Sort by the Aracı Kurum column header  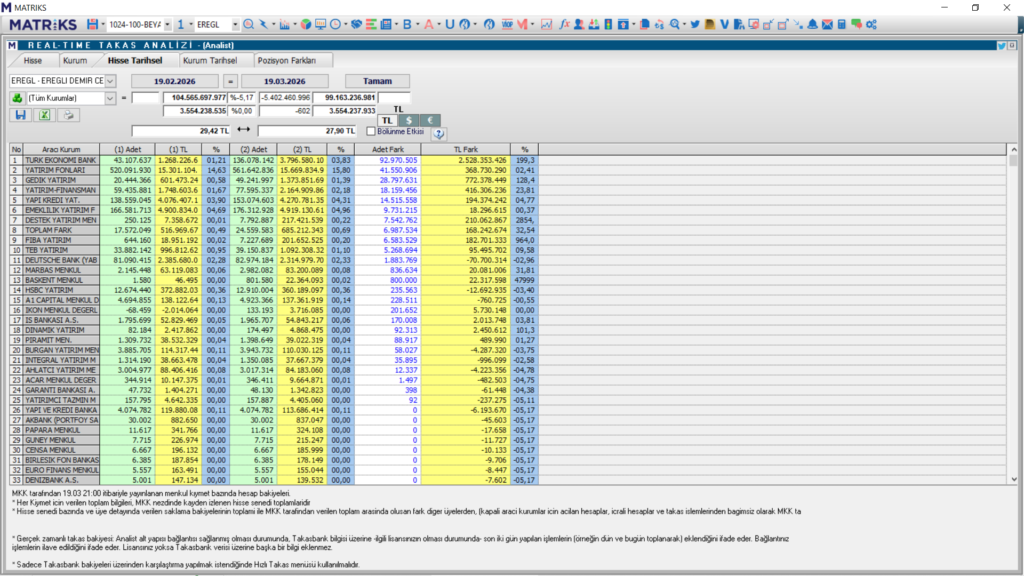click(x=61, y=150)
